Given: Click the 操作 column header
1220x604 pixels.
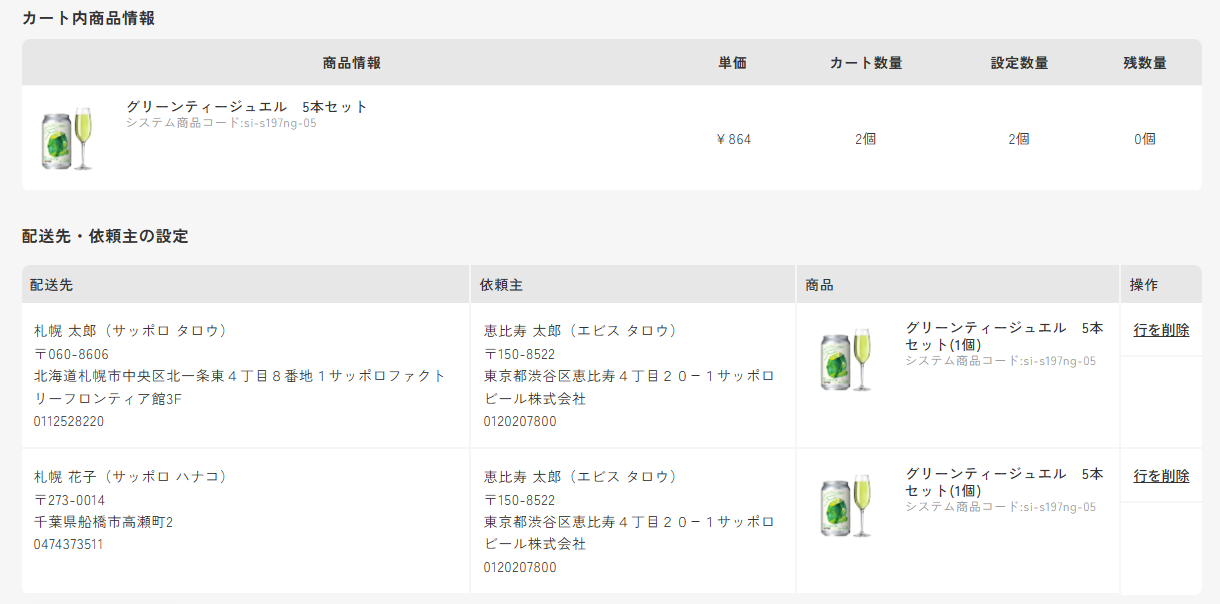Looking at the screenshot, I should pos(1144,285).
